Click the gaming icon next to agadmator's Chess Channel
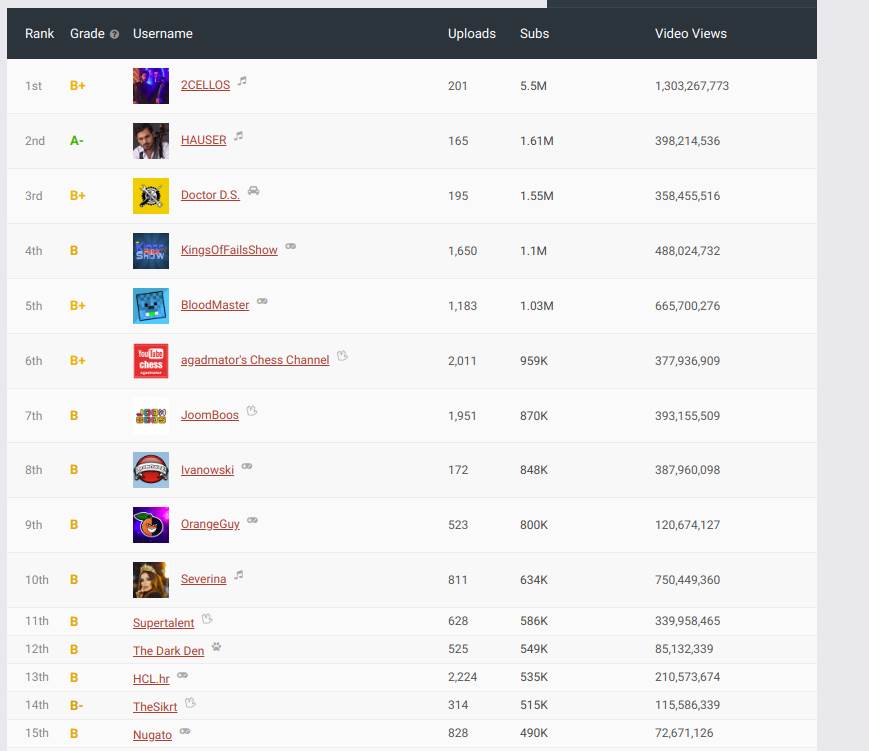 click(341, 355)
